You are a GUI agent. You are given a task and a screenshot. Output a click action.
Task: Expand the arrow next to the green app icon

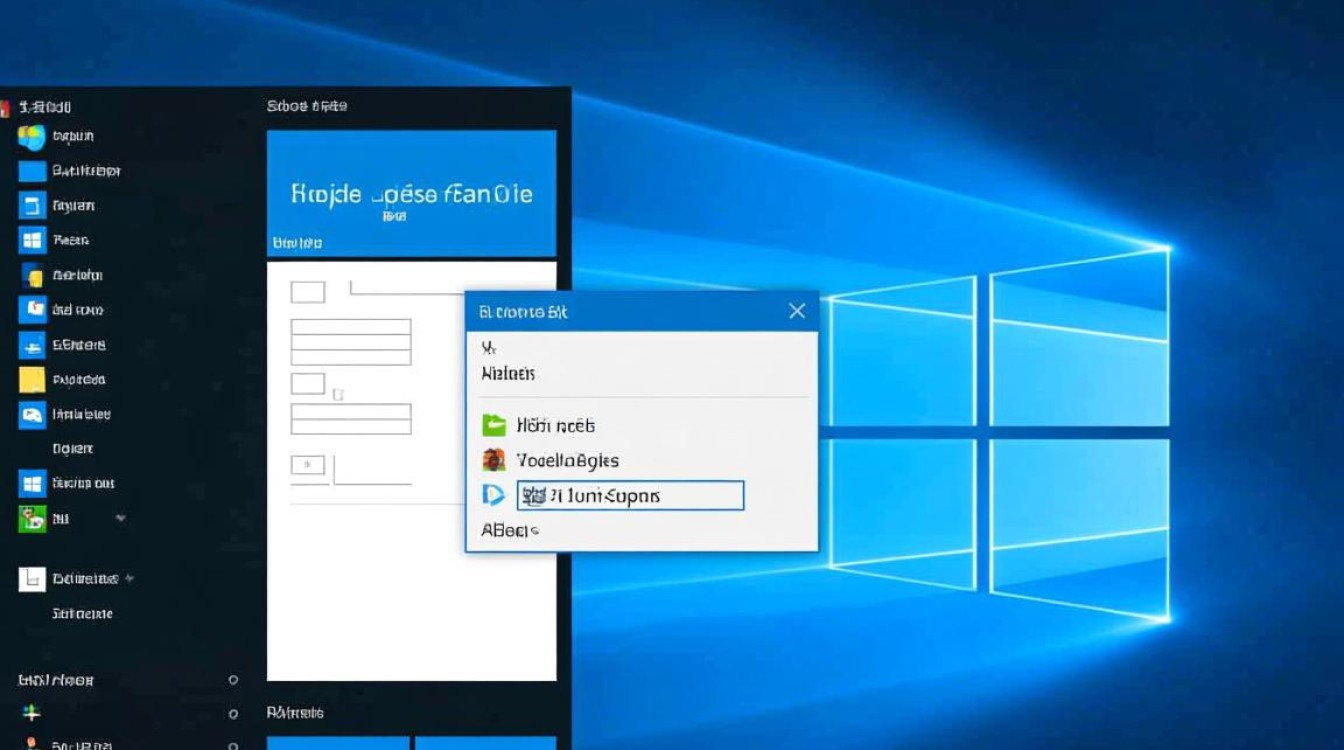tap(121, 518)
